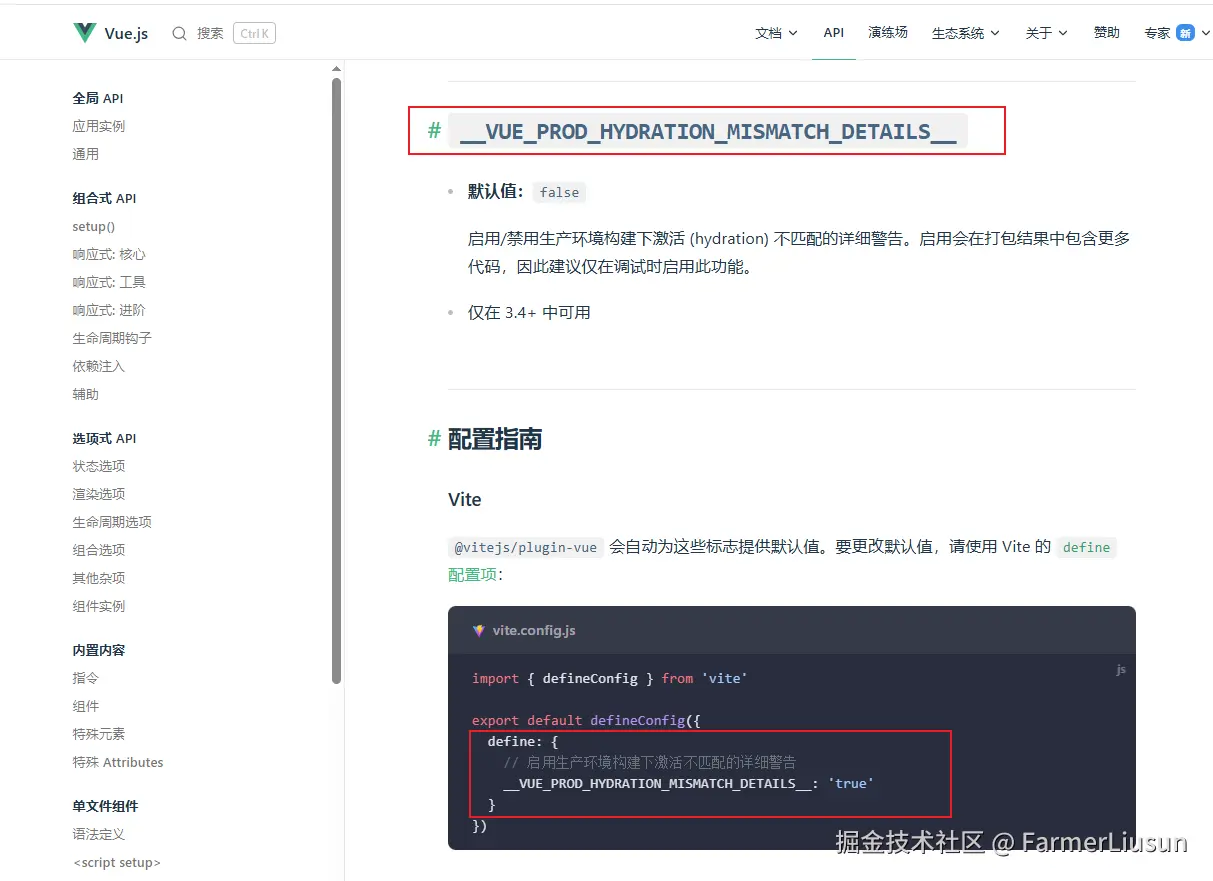Click the false default value code
Viewport: 1213px width, 881px height.
[x=560, y=192]
